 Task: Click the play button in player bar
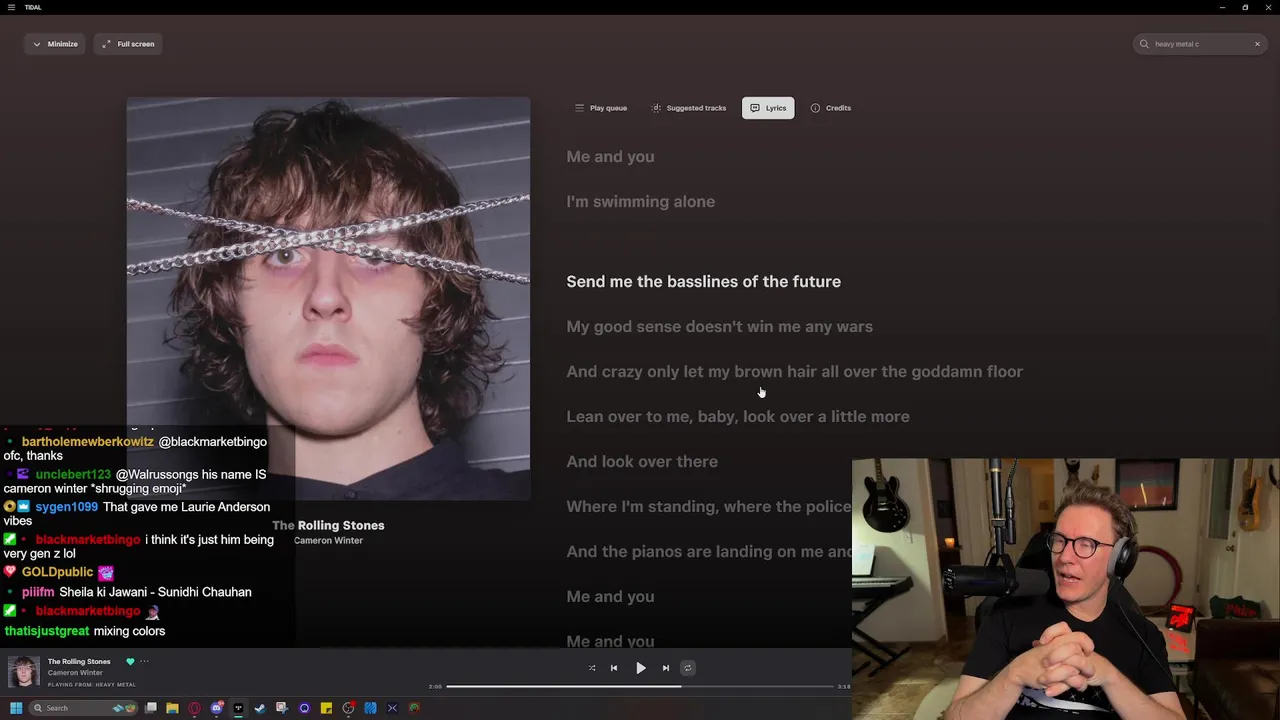[640, 668]
